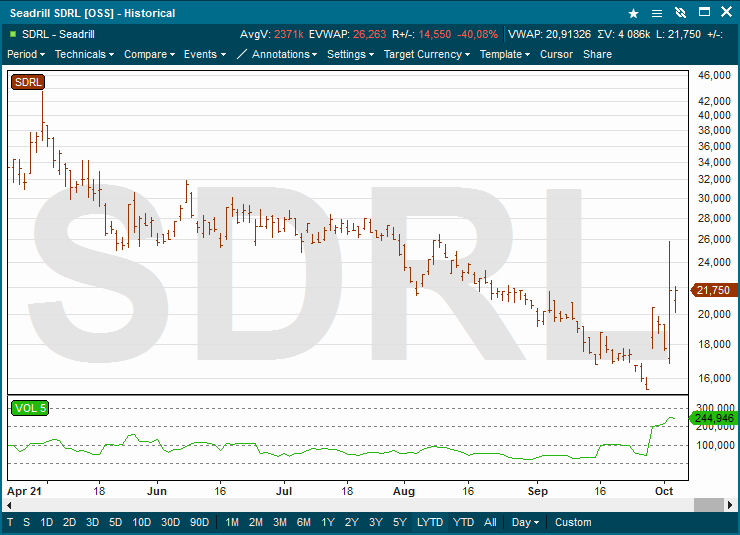Open the Target Currency dropdown
Image resolution: width=740 pixels, height=535 pixels.
[427, 54]
